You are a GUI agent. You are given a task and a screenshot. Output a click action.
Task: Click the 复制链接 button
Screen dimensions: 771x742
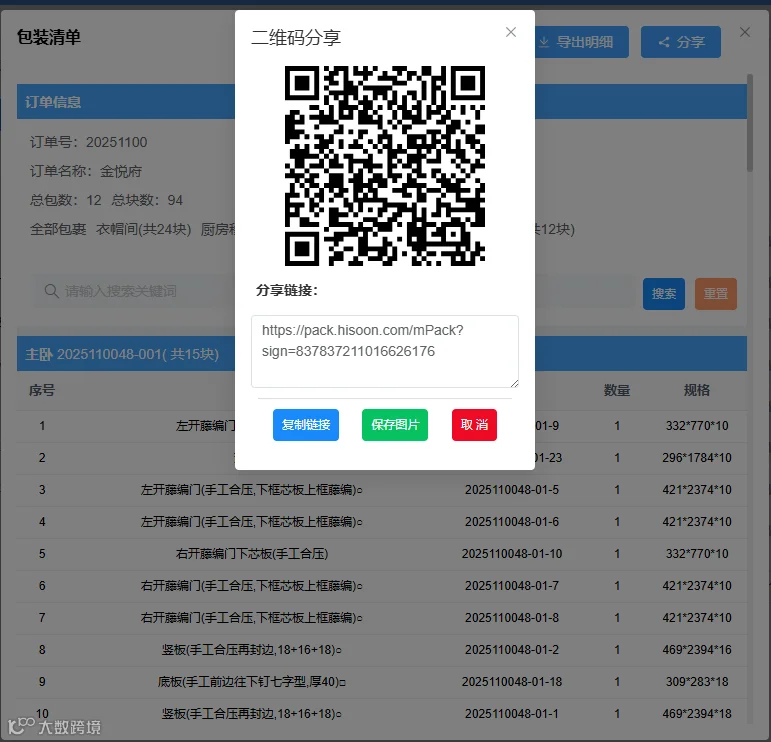(306, 425)
